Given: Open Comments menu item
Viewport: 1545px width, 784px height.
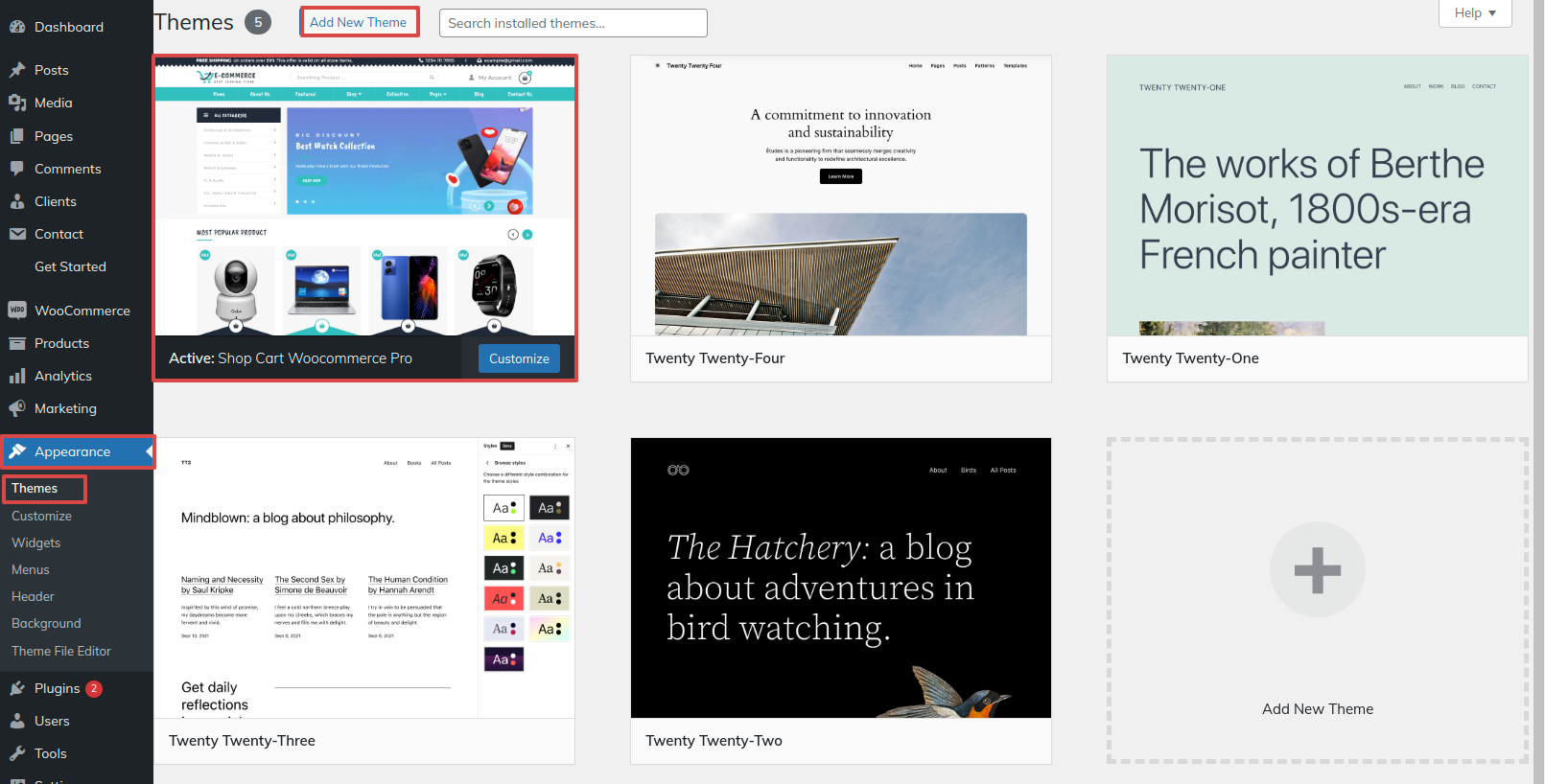Looking at the screenshot, I should coord(77,169).
